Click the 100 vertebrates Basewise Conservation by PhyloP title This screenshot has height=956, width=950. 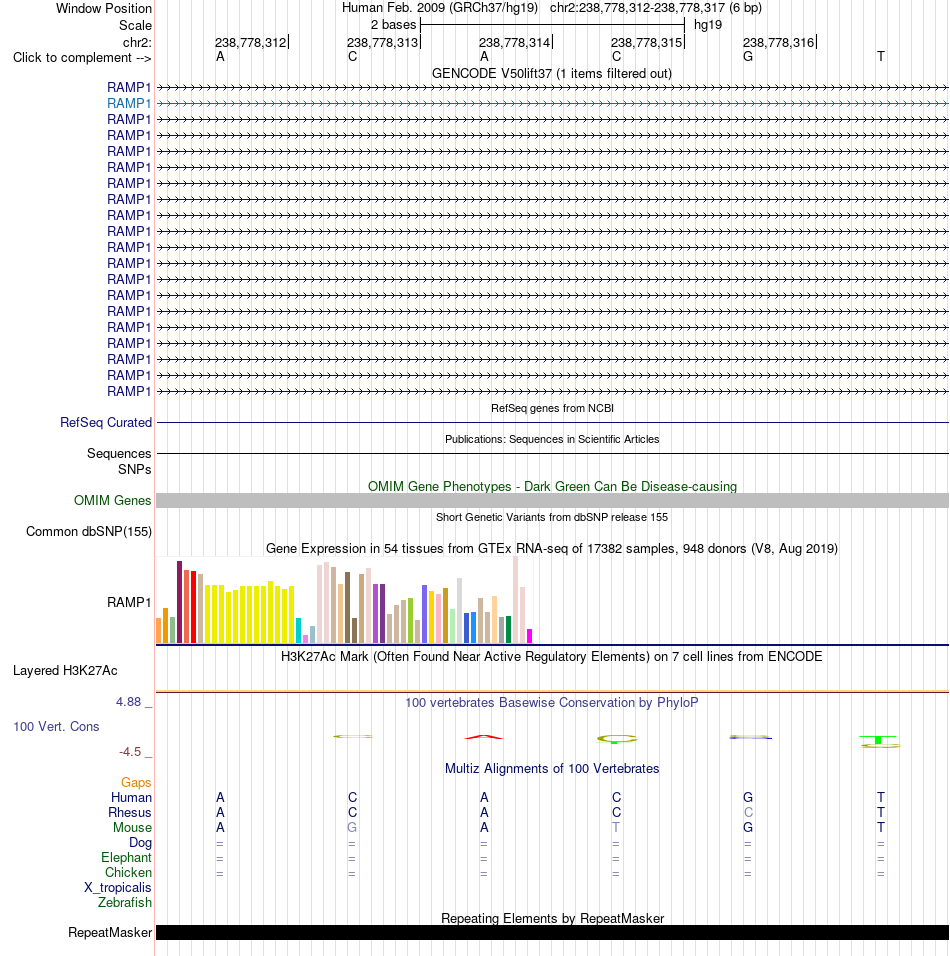point(552,703)
